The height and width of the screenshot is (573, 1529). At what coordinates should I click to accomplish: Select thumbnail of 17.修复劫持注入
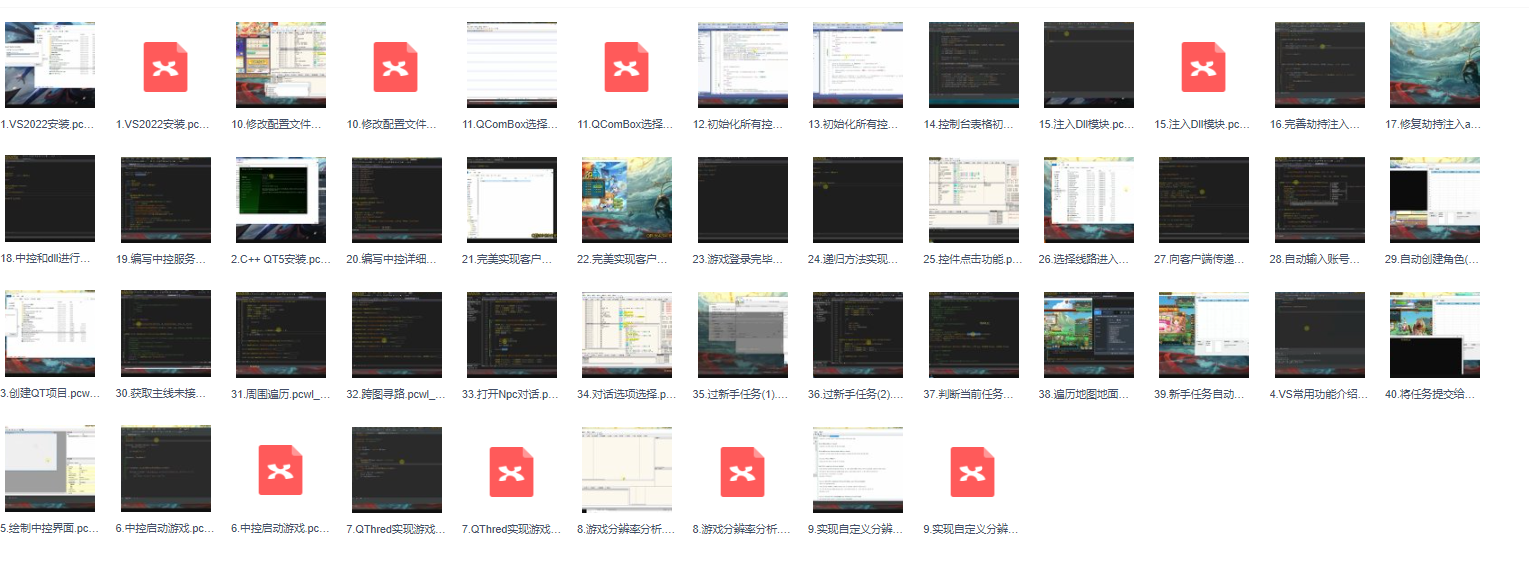[1435, 65]
